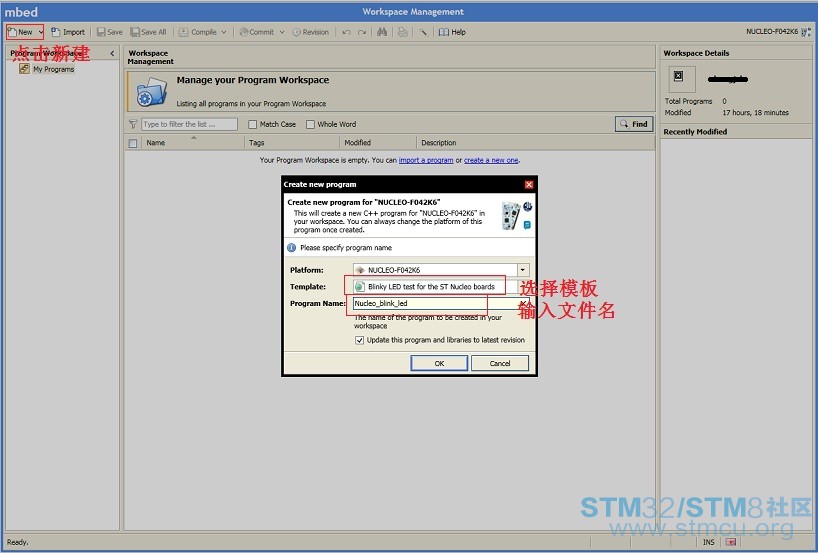Click the mbed round logo icon in dialog

pyautogui.click(x=527, y=207)
